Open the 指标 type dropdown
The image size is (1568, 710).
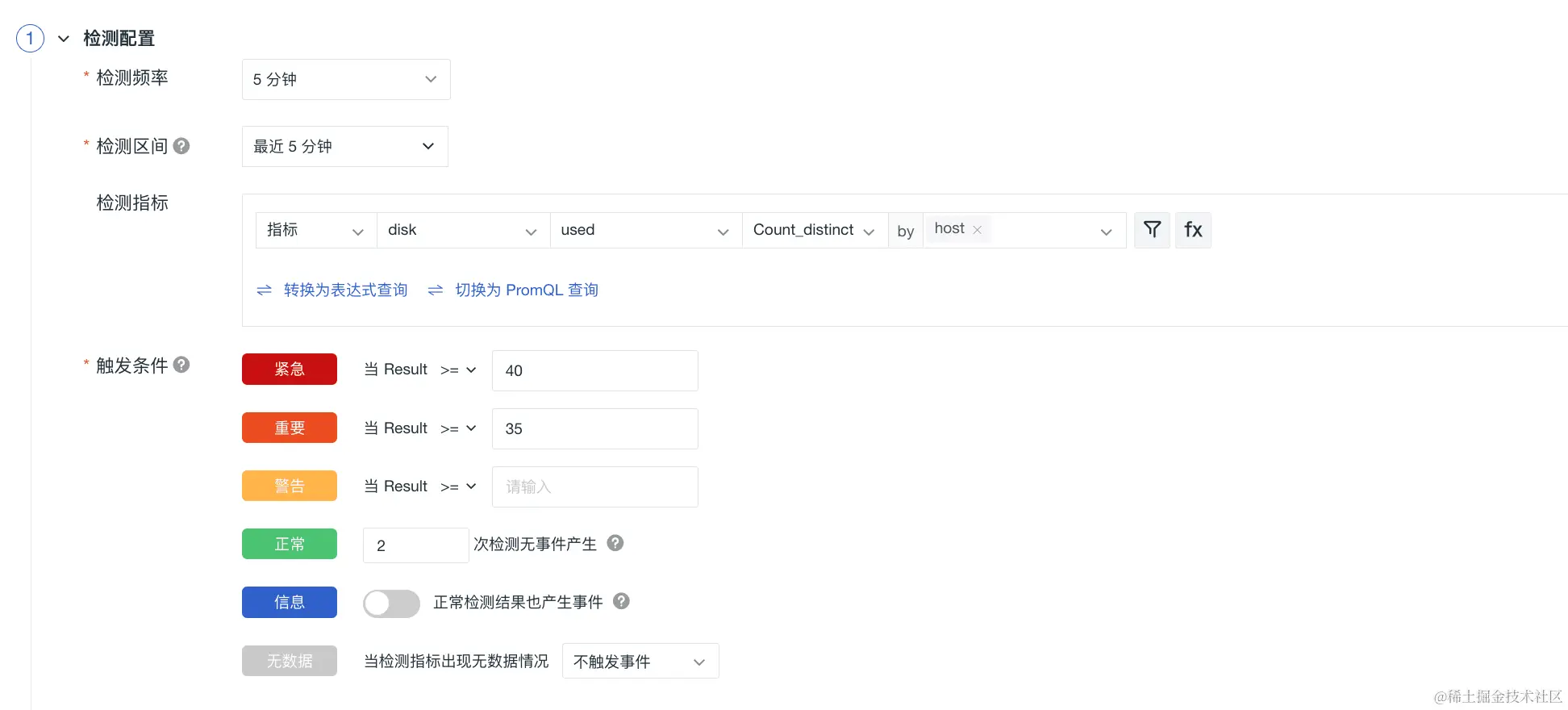coord(316,230)
